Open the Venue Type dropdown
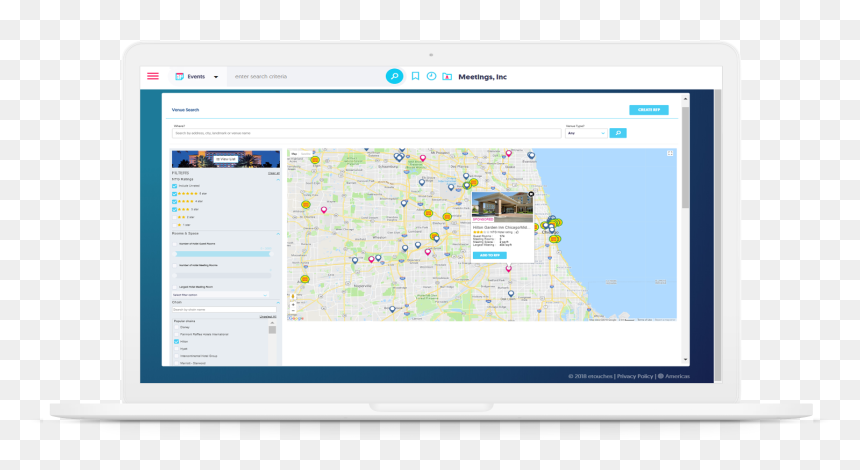The width and height of the screenshot is (860, 470). pyautogui.click(x=586, y=133)
